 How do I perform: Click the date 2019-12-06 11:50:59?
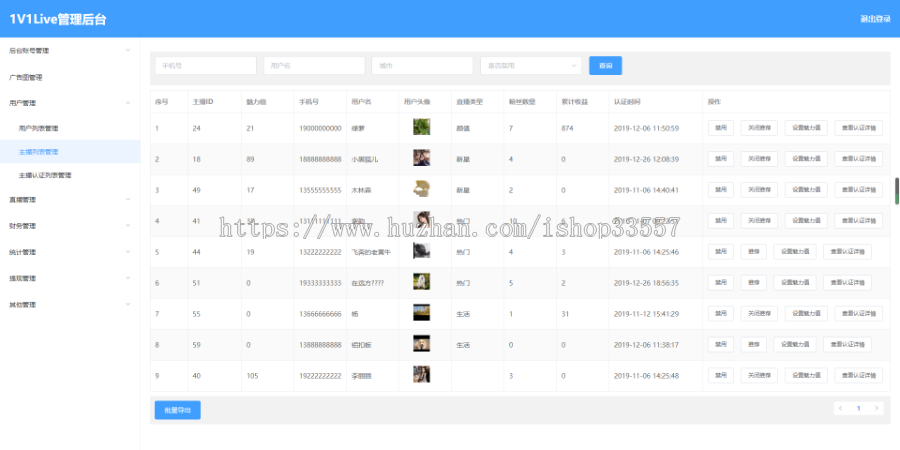pyautogui.click(x=646, y=129)
